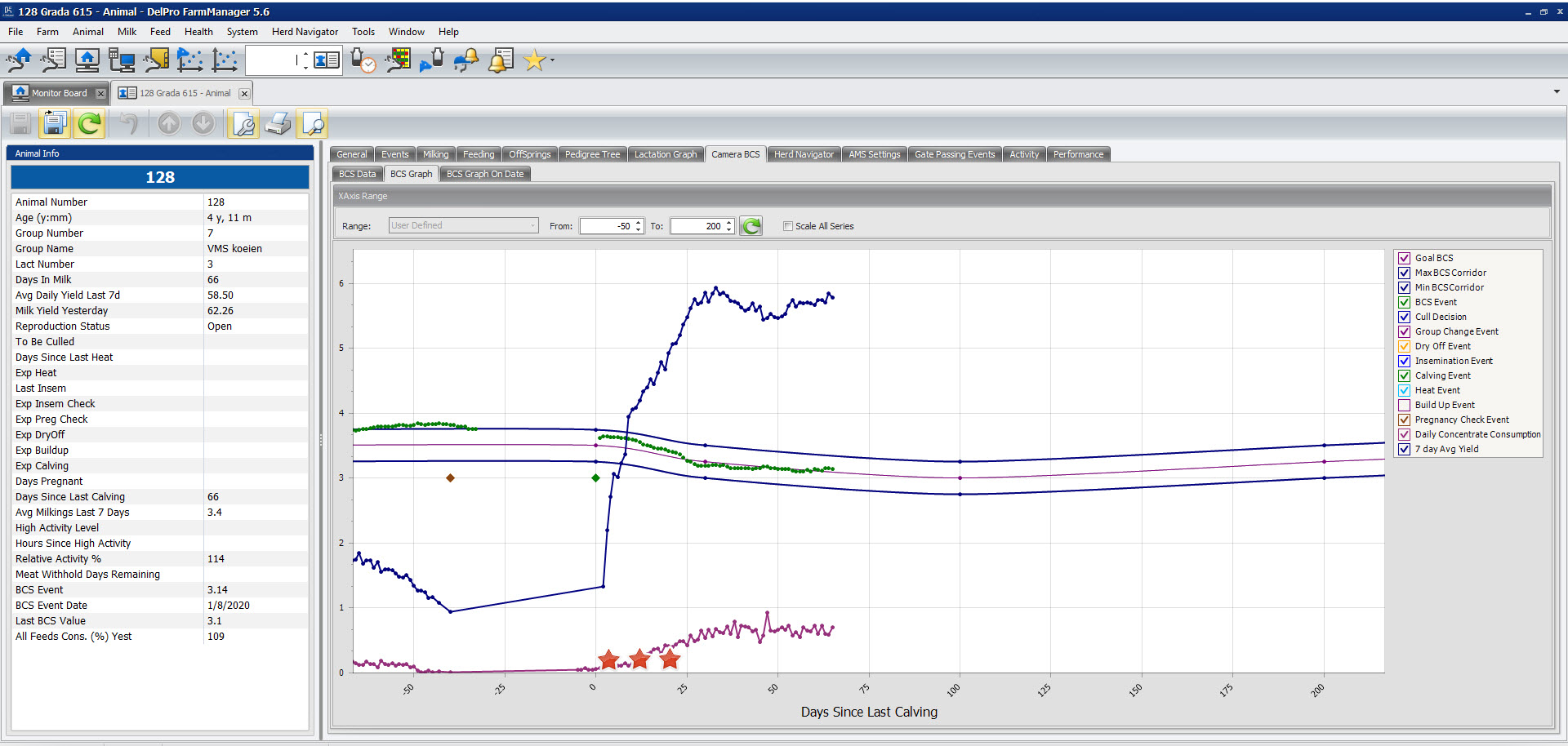Switch to the Lactation Graph tab
Screen dimensions: 1568x746
(665, 154)
